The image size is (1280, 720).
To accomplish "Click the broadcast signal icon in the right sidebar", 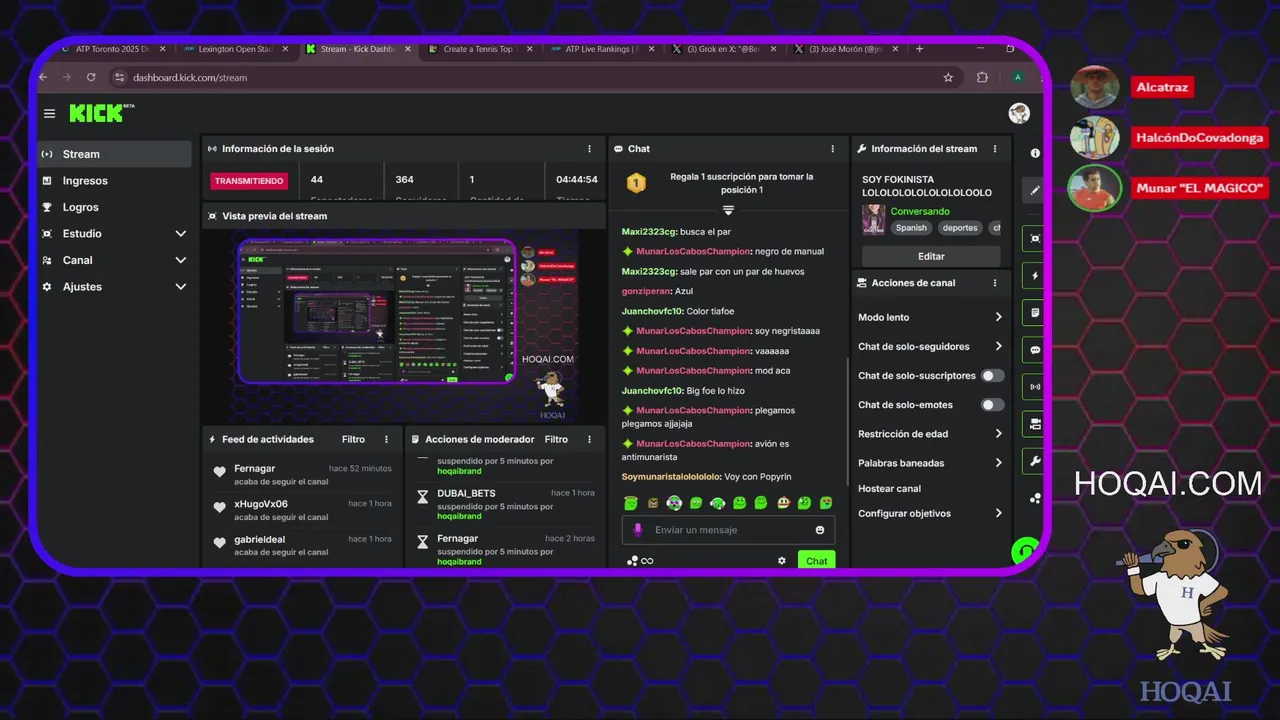I will pyautogui.click(x=1035, y=386).
